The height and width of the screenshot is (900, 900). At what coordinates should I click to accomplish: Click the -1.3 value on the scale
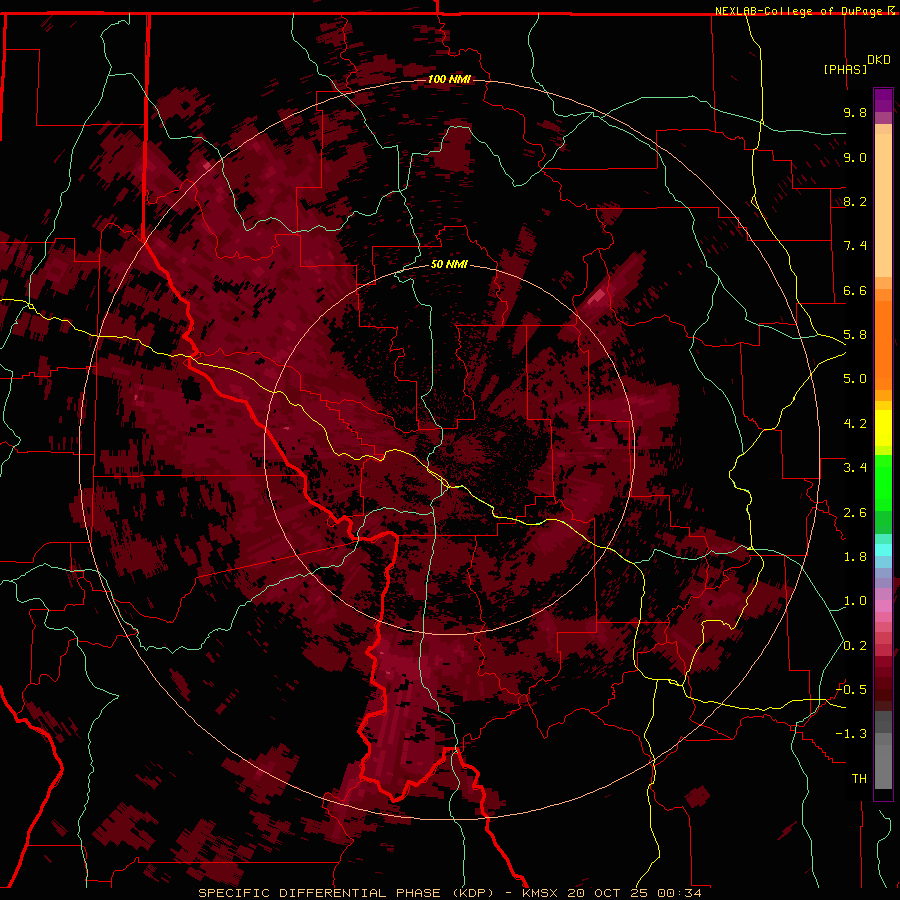(851, 734)
